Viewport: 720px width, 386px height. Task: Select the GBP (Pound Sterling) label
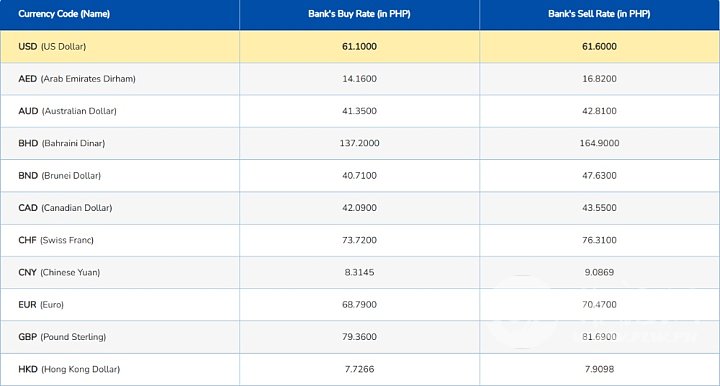(x=62, y=337)
